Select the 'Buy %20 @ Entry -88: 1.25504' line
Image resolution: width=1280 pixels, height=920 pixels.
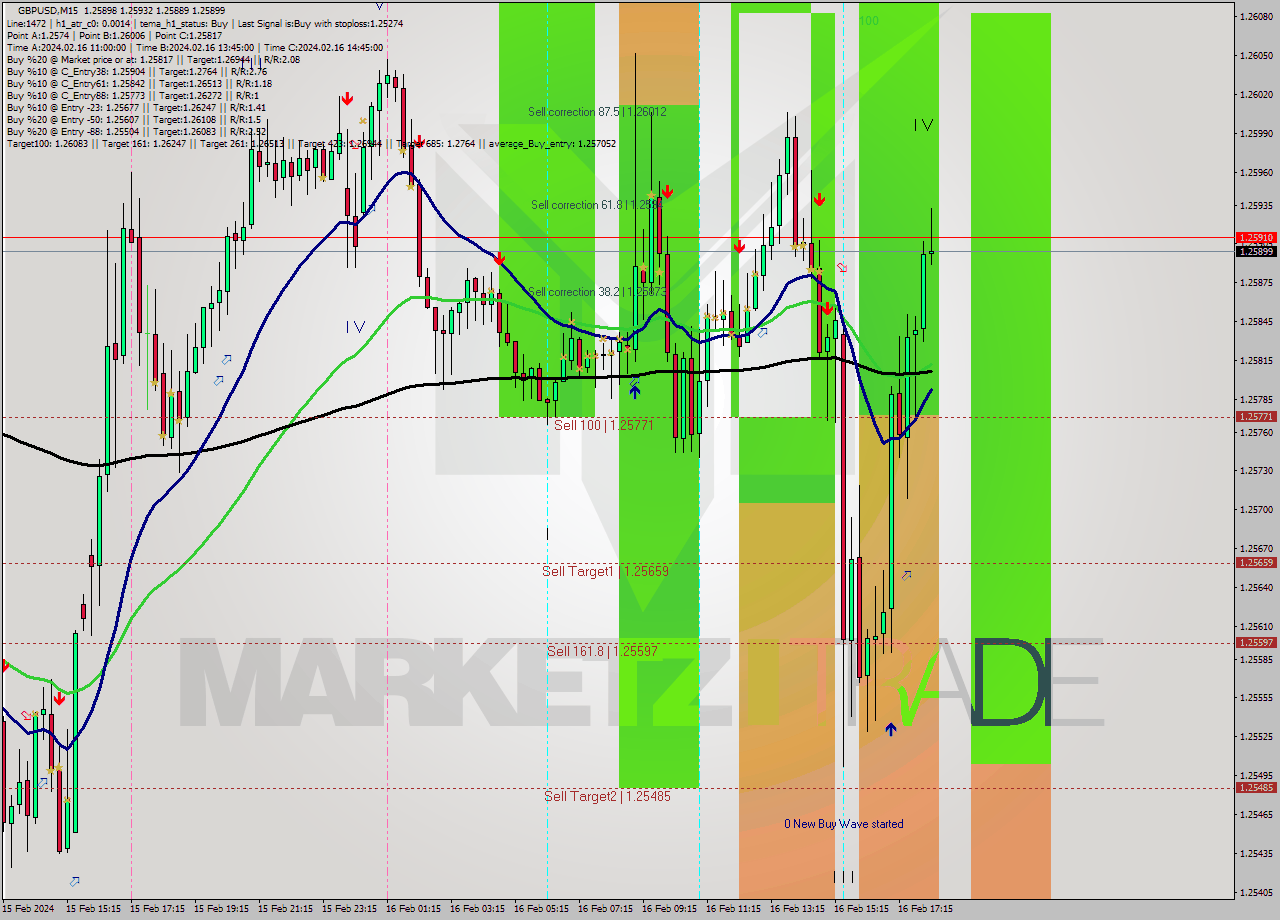point(136,131)
